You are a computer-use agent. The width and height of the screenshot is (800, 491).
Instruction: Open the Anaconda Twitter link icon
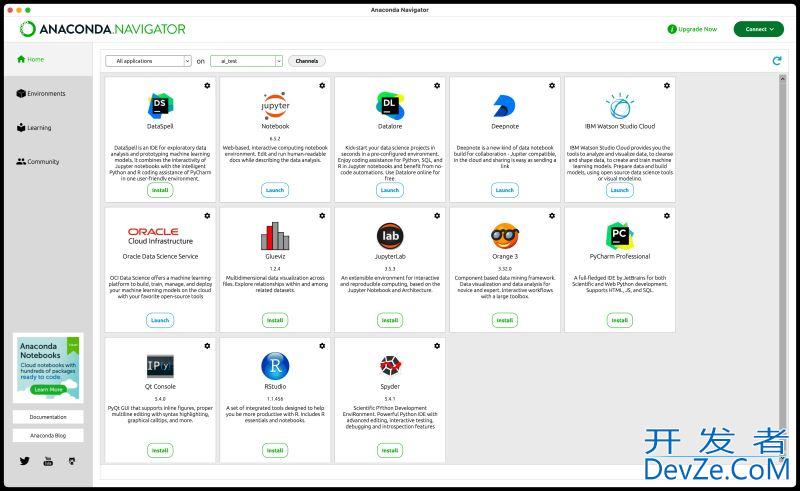click(x=24, y=461)
